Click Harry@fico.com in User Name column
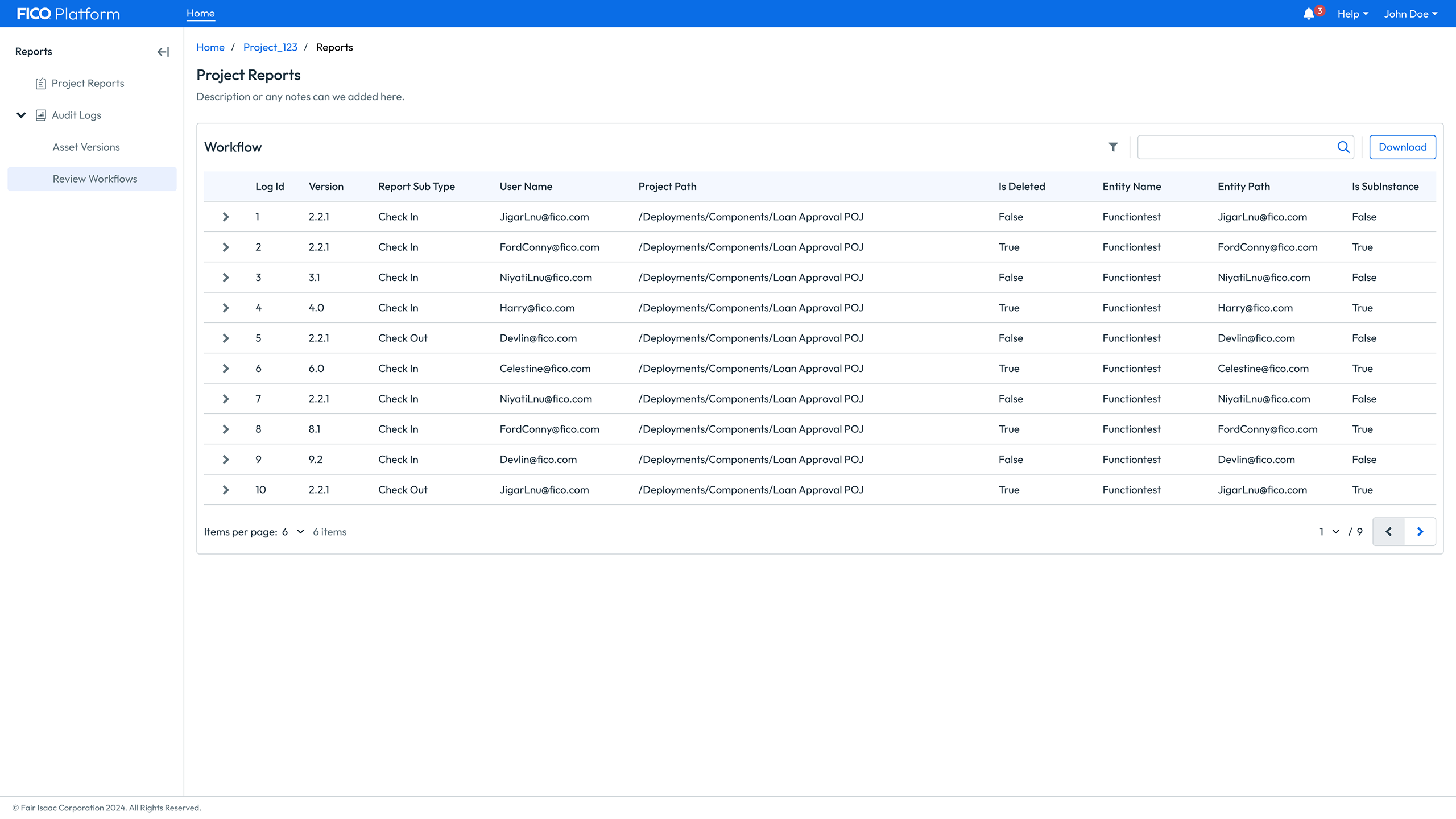The width and height of the screenshot is (1456, 819). 537,308
